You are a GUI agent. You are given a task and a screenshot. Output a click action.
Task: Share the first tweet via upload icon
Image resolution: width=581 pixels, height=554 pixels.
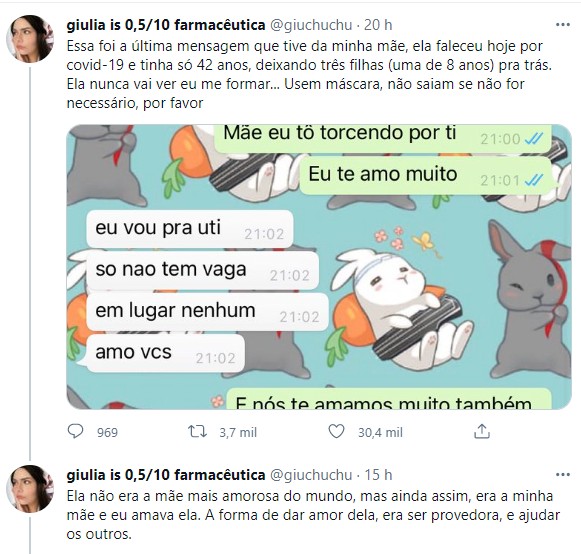tap(482, 432)
